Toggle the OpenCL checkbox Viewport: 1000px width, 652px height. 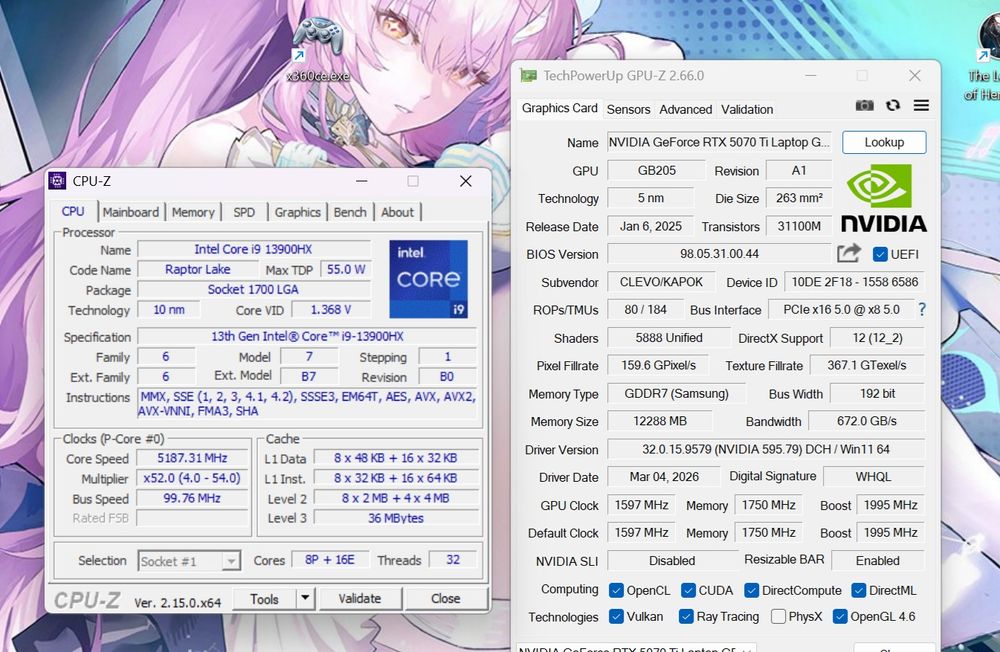click(x=616, y=590)
